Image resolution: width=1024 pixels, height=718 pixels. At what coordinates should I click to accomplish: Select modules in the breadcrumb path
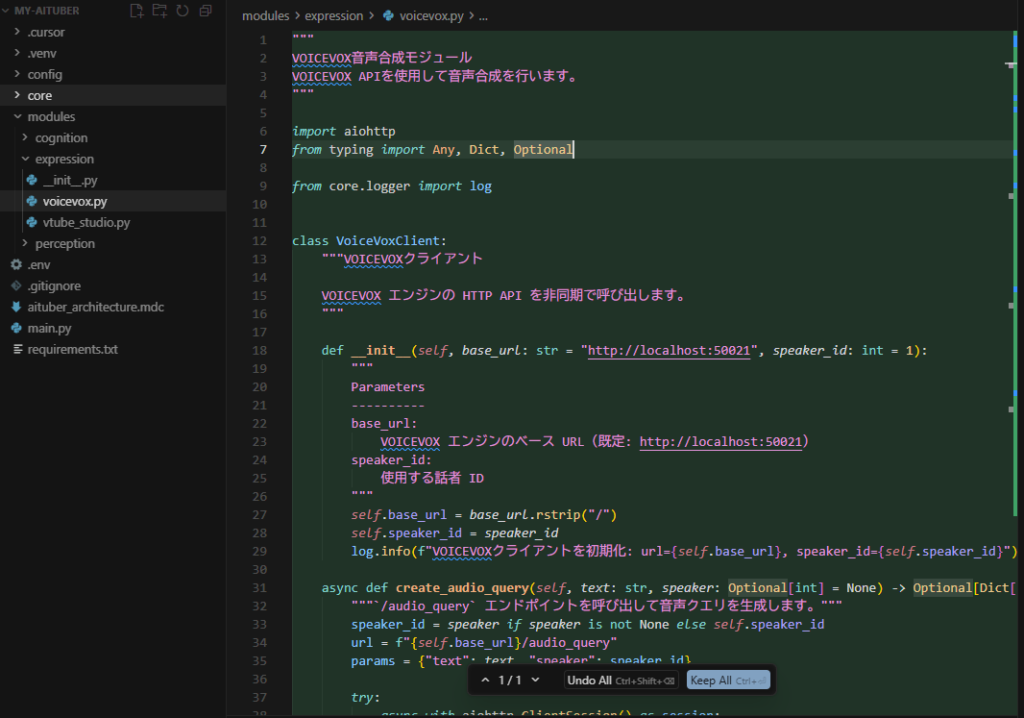pyautogui.click(x=267, y=17)
